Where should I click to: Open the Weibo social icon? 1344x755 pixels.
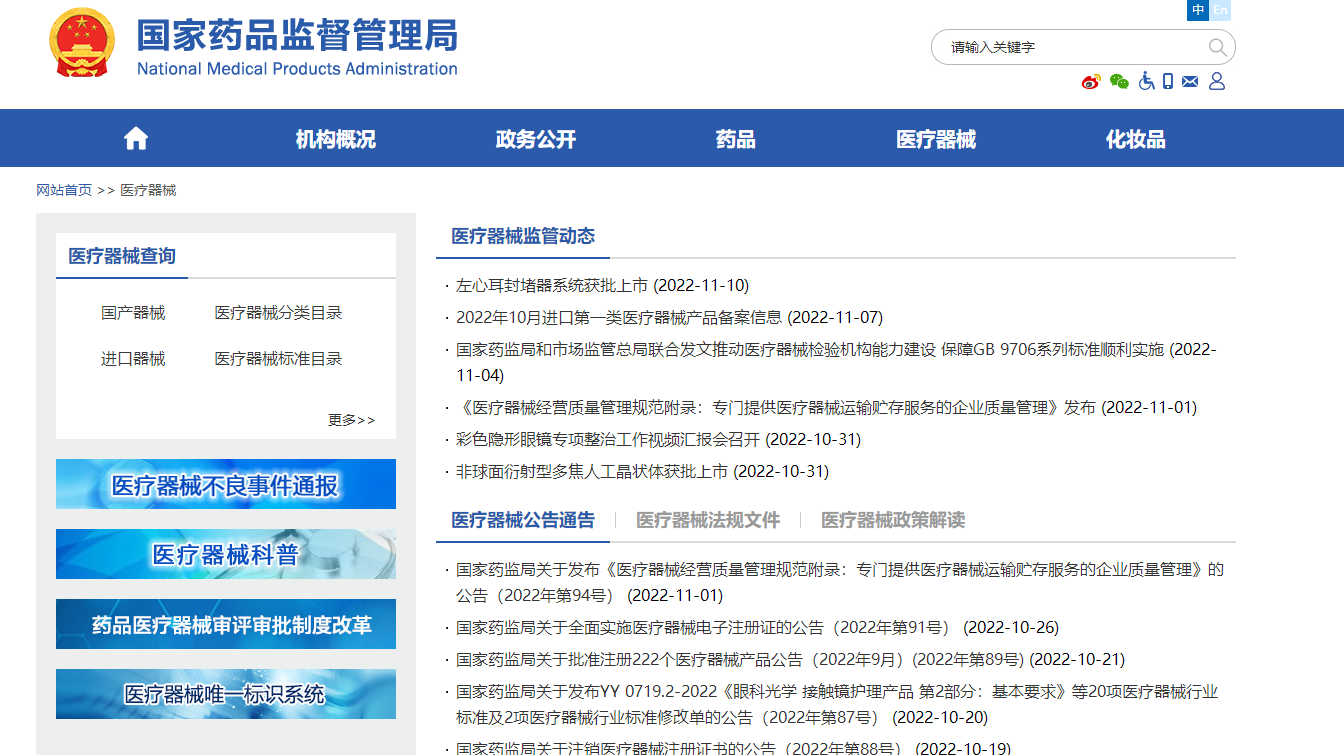(1091, 82)
